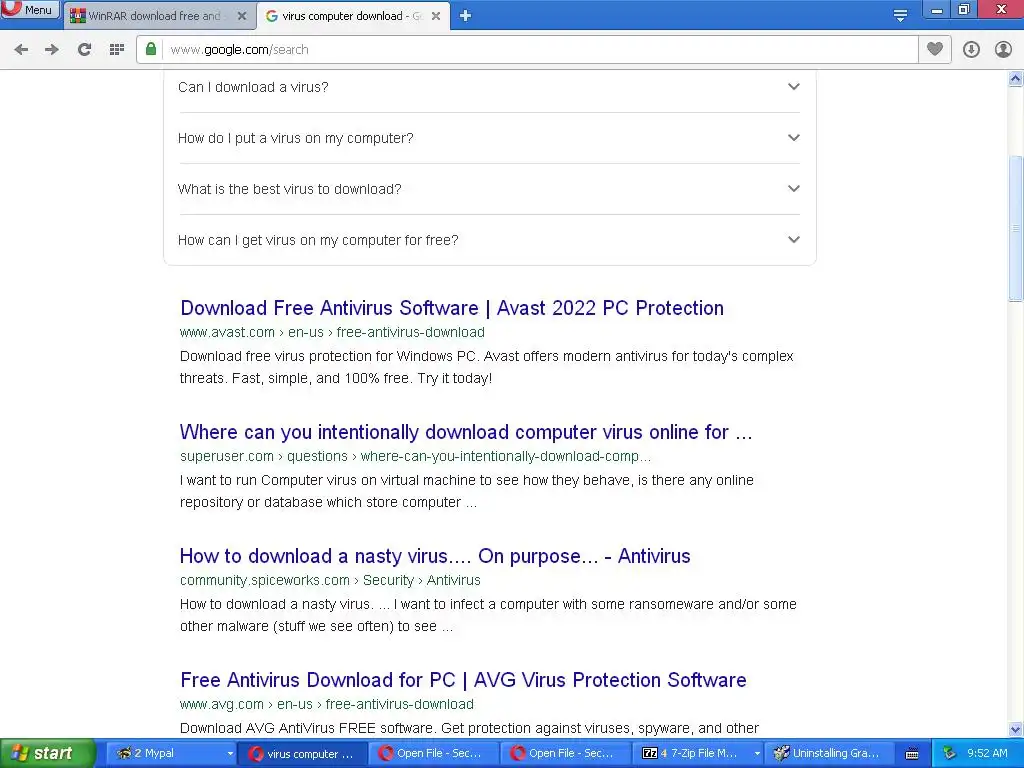
Task: Close the WinRAR download tab
Action: point(242,16)
